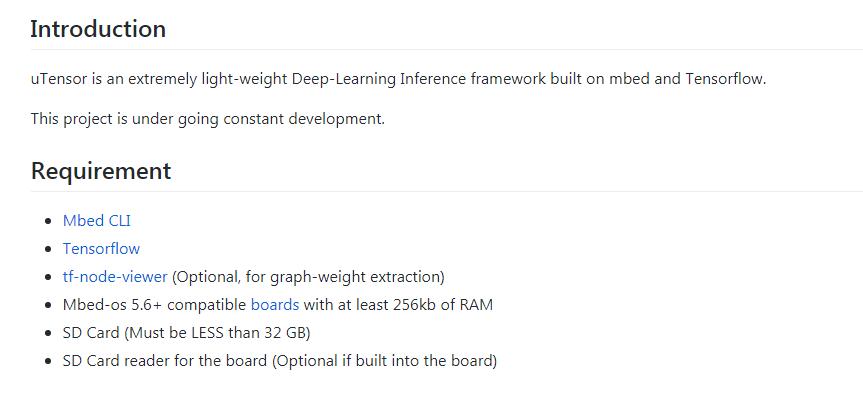Click bullet beside SD Card reader line
863x396 pixels.
point(50,361)
